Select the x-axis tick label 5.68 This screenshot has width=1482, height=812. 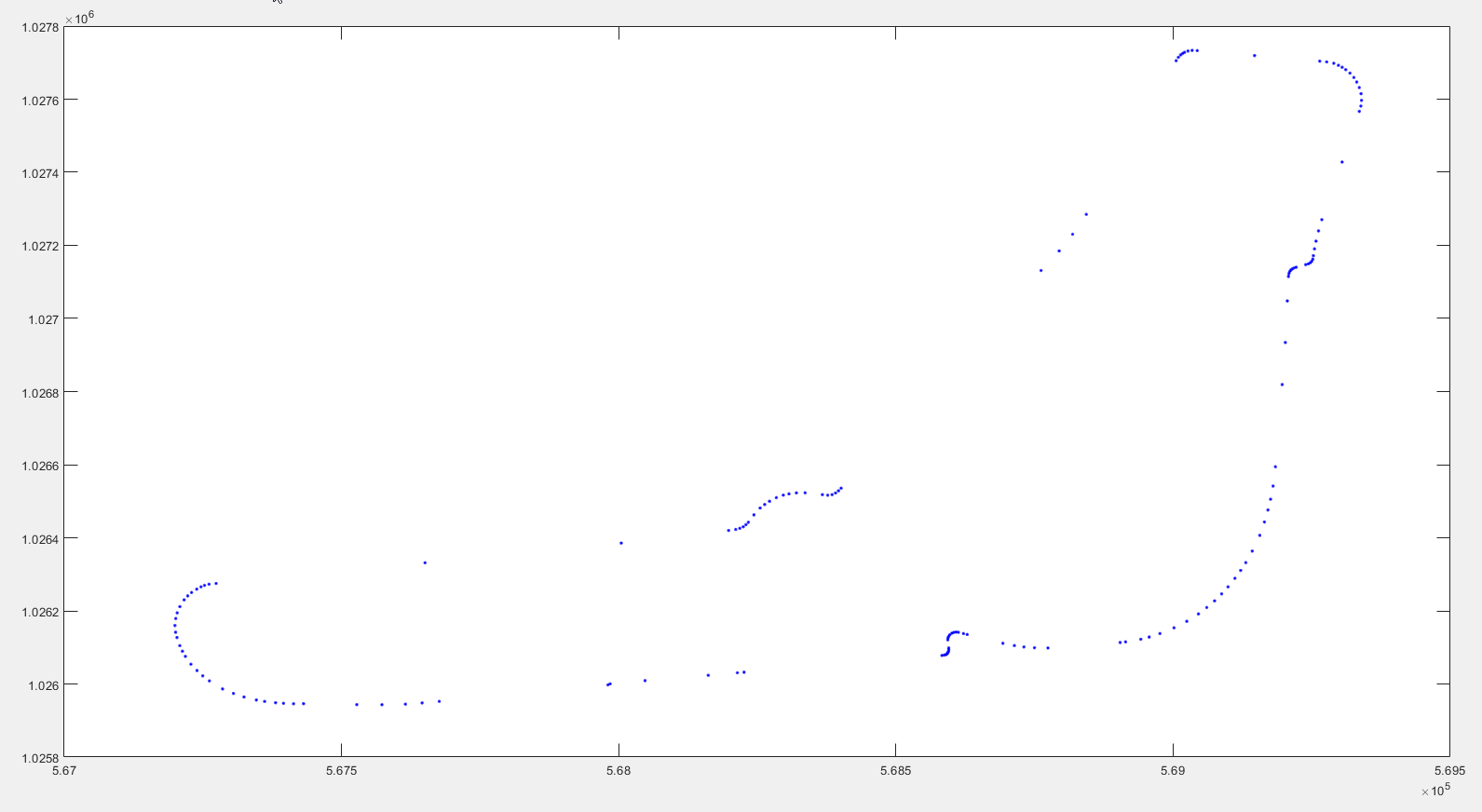pyautogui.click(x=619, y=771)
